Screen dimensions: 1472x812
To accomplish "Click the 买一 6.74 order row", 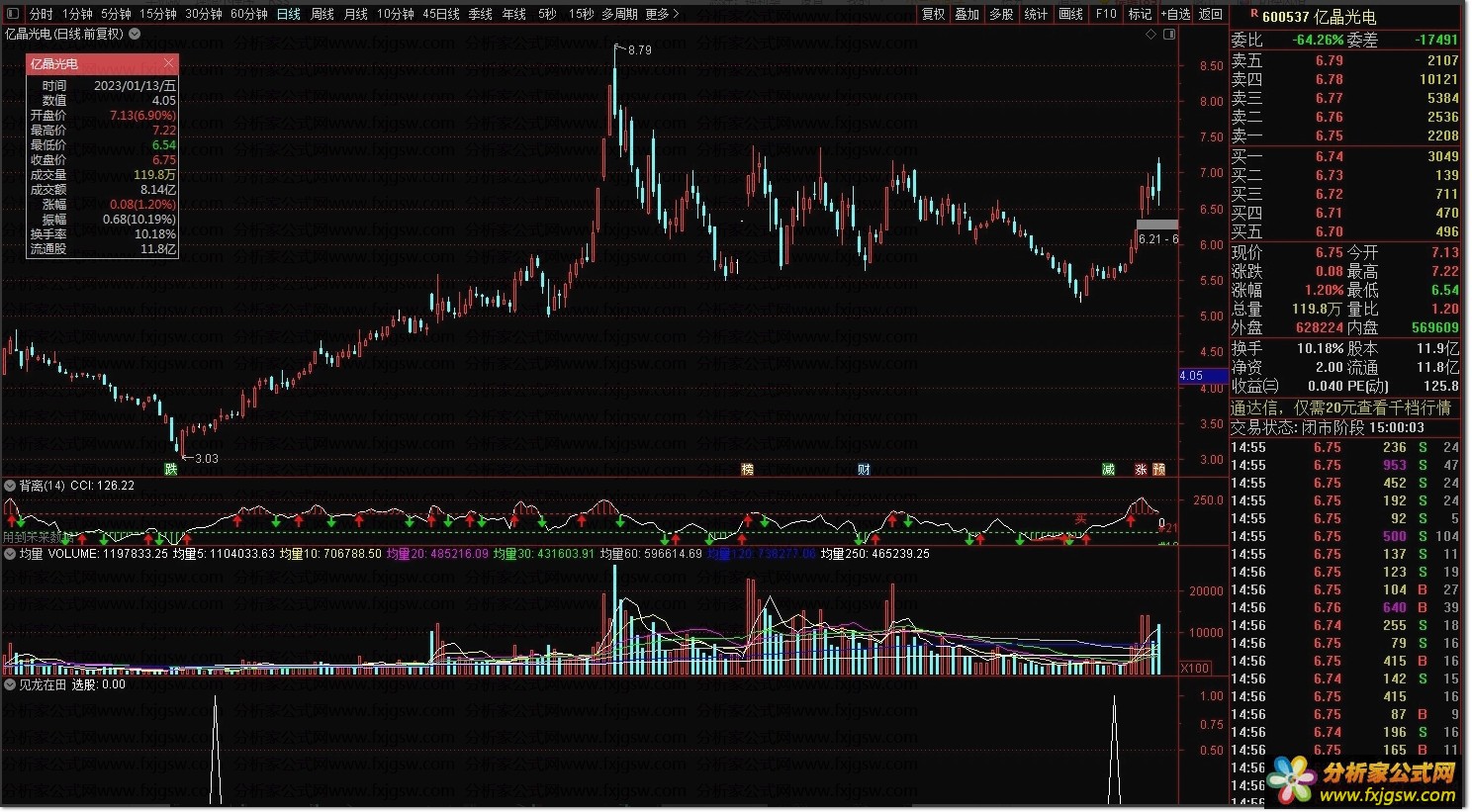I will point(1345,156).
